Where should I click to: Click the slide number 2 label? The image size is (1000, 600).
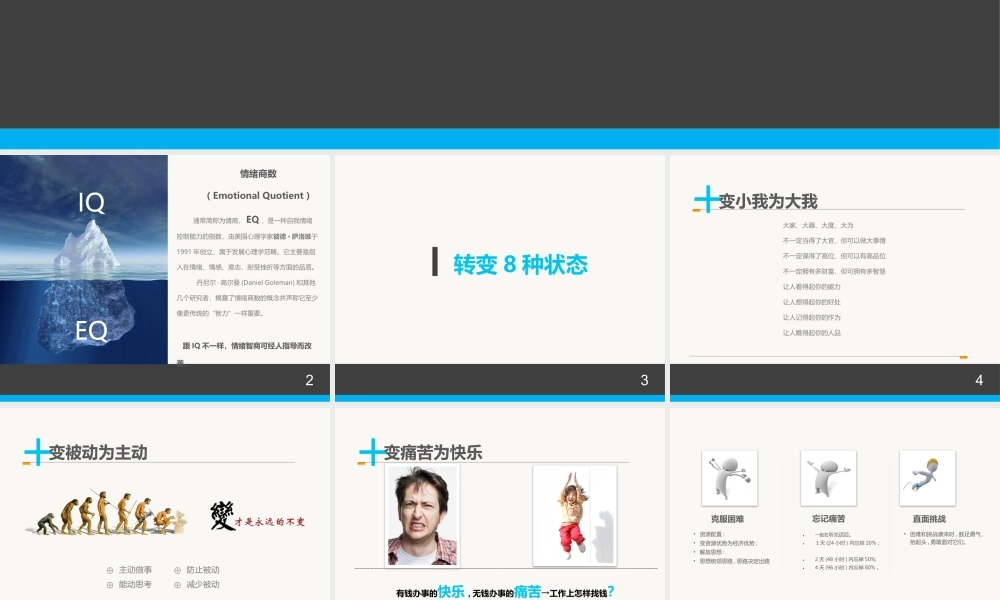(310, 380)
